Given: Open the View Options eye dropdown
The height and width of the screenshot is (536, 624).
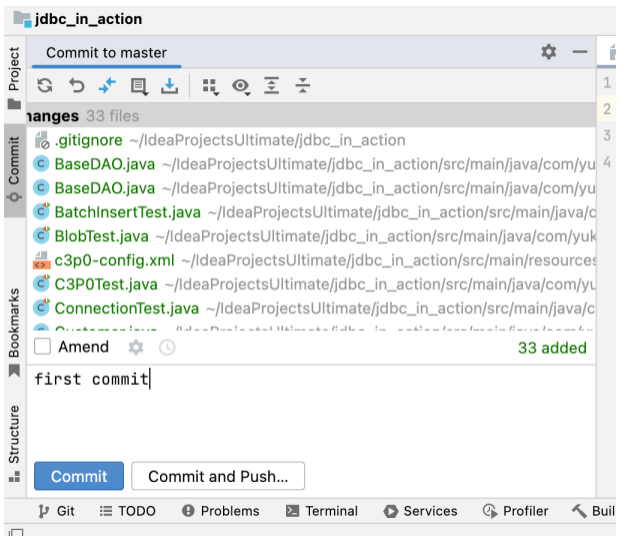Looking at the screenshot, I should pyautogui.click(x=241, y=86).
